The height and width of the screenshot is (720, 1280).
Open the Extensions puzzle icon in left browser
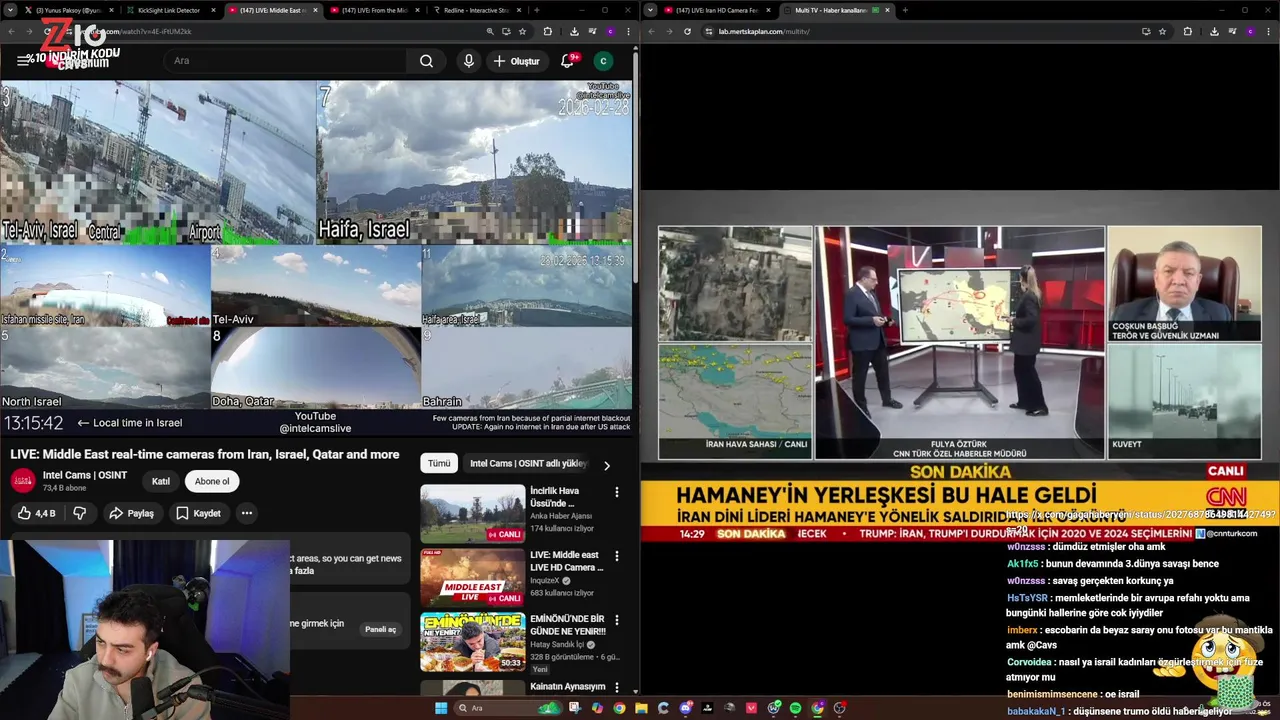pyautogui.click(x=547, y=31)
